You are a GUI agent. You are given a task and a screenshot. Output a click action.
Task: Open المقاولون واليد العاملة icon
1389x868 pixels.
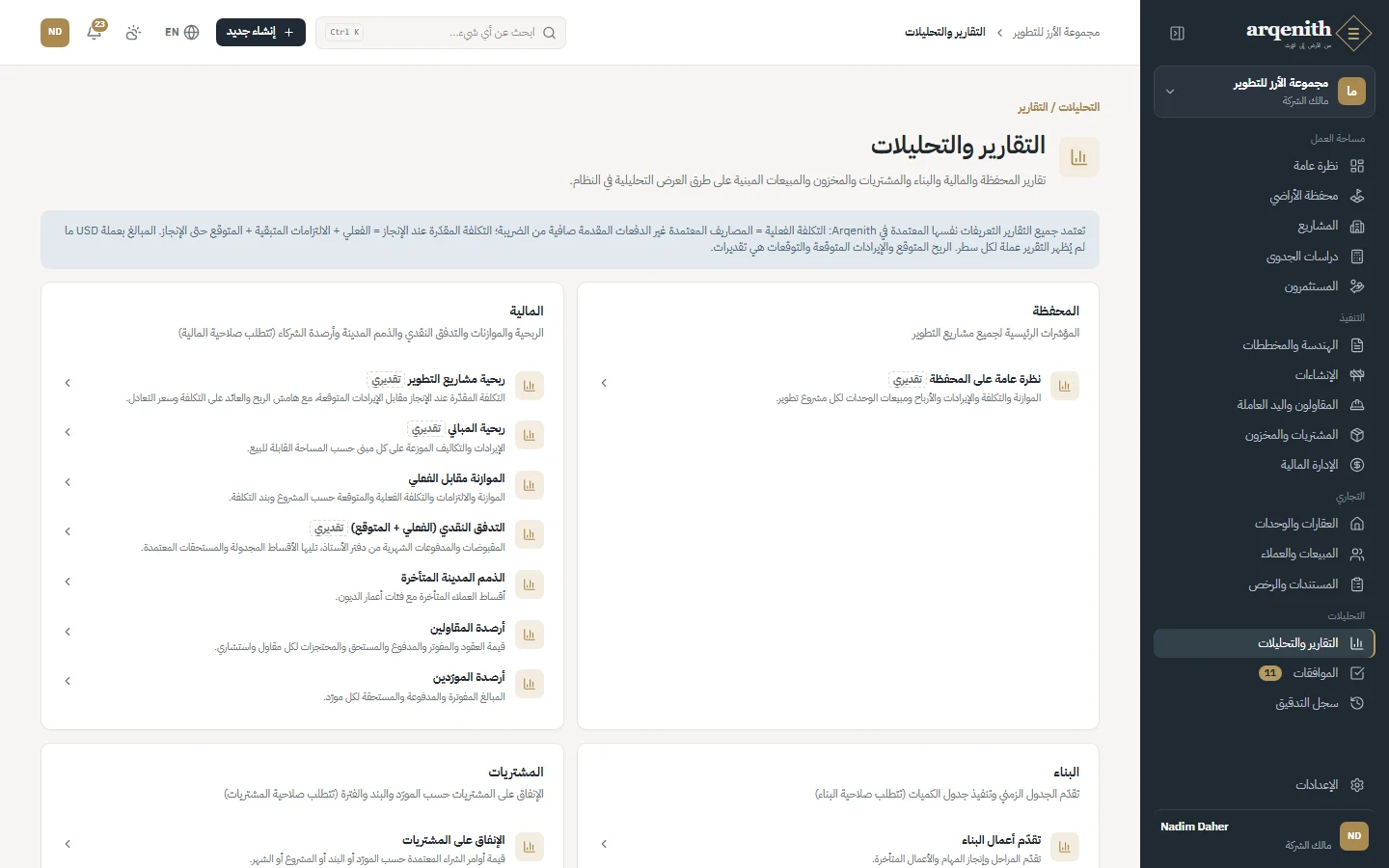point(1357,405)
